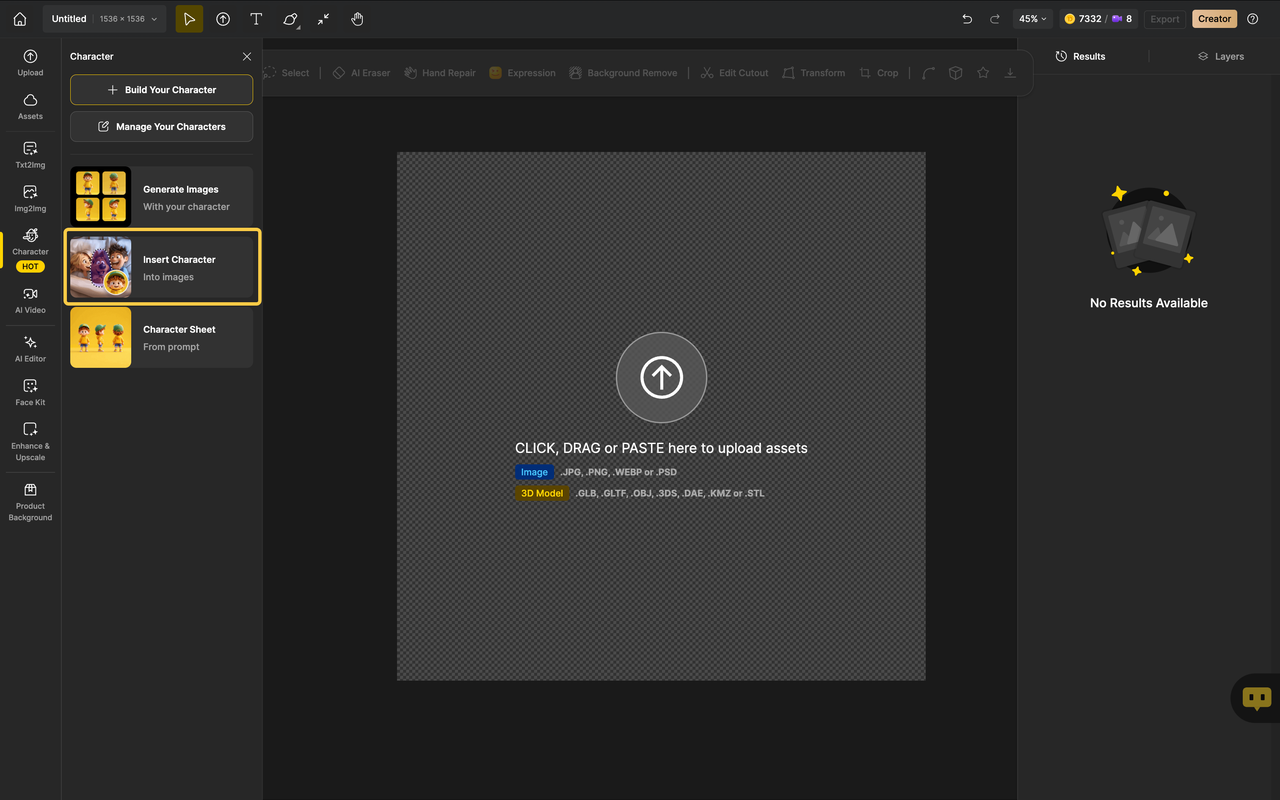Click the Build Your Character button
The image size is (1280, 800).
coord(161,90)
